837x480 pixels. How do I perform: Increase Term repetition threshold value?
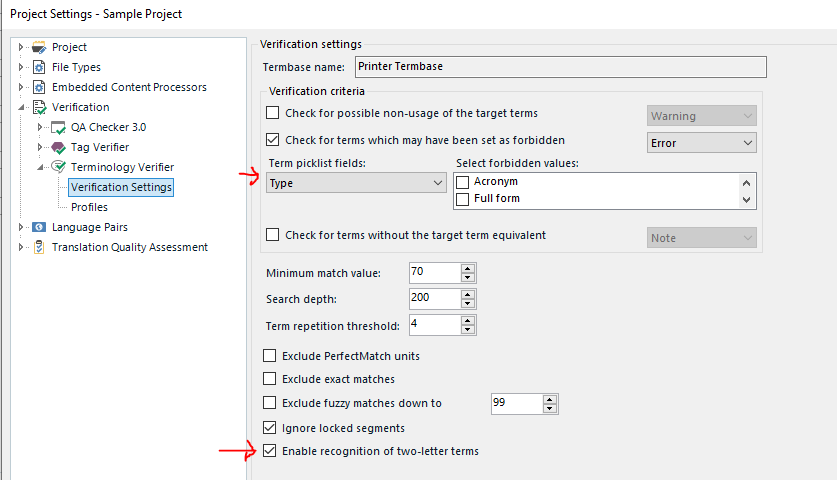[x=468, y=320]
